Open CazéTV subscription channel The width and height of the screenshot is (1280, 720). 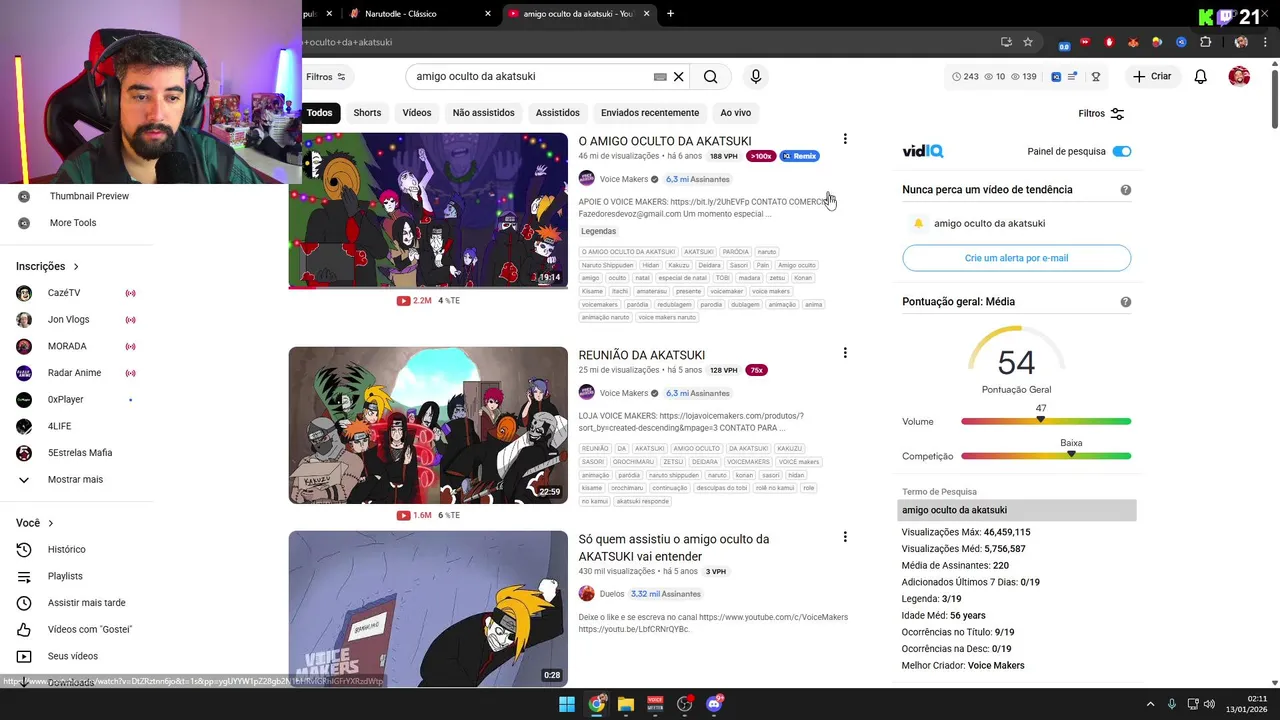64,293
